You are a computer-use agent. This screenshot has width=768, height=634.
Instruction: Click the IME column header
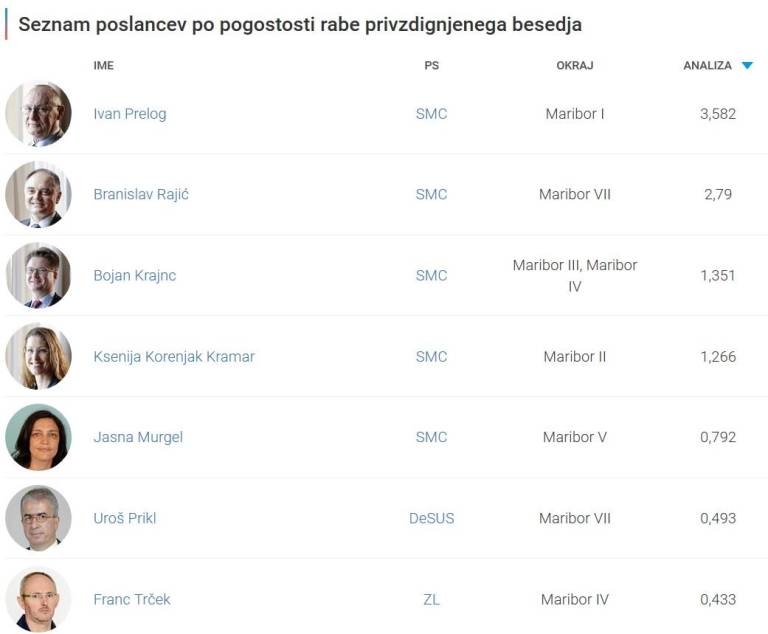[x=104, y=66]
